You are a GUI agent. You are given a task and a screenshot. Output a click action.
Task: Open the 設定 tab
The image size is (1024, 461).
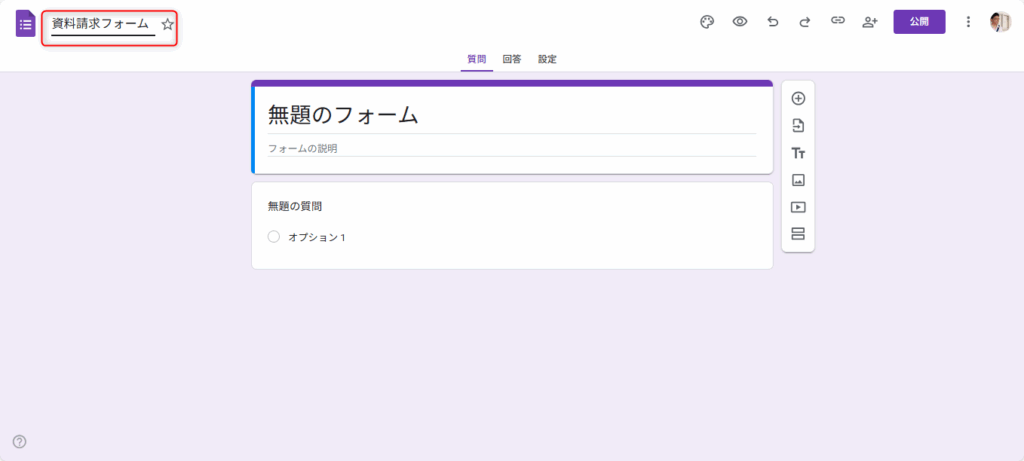tap(547, 59)
